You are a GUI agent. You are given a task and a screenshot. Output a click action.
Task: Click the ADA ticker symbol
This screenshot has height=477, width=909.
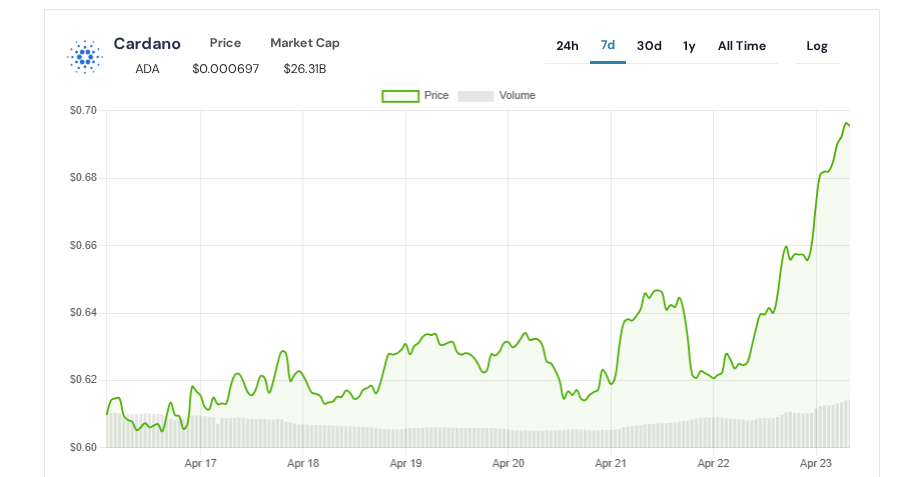147,69
